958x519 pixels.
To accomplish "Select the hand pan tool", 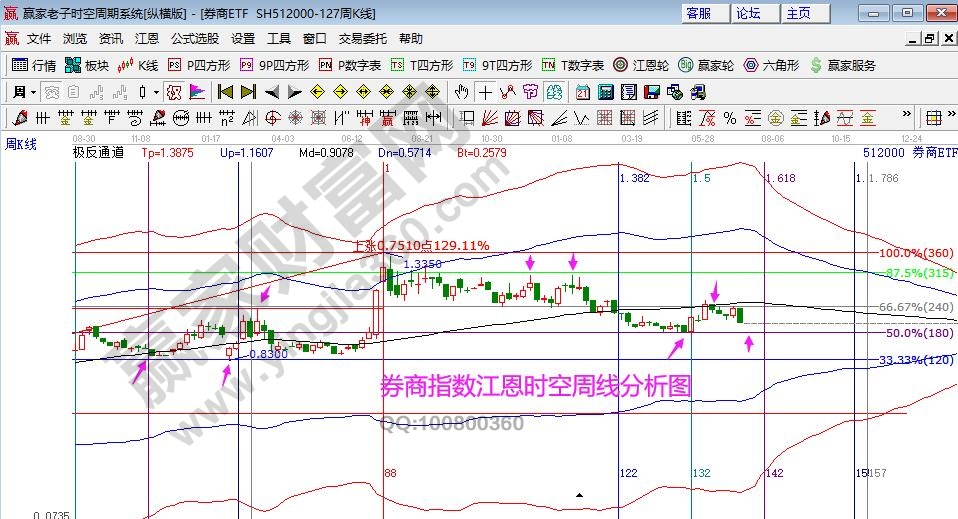I will (461, 92).
